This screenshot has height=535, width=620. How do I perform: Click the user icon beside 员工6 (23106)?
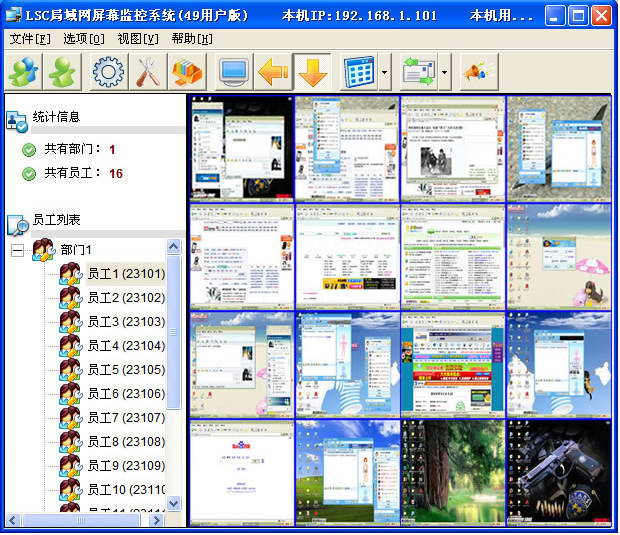pos(71,393)
